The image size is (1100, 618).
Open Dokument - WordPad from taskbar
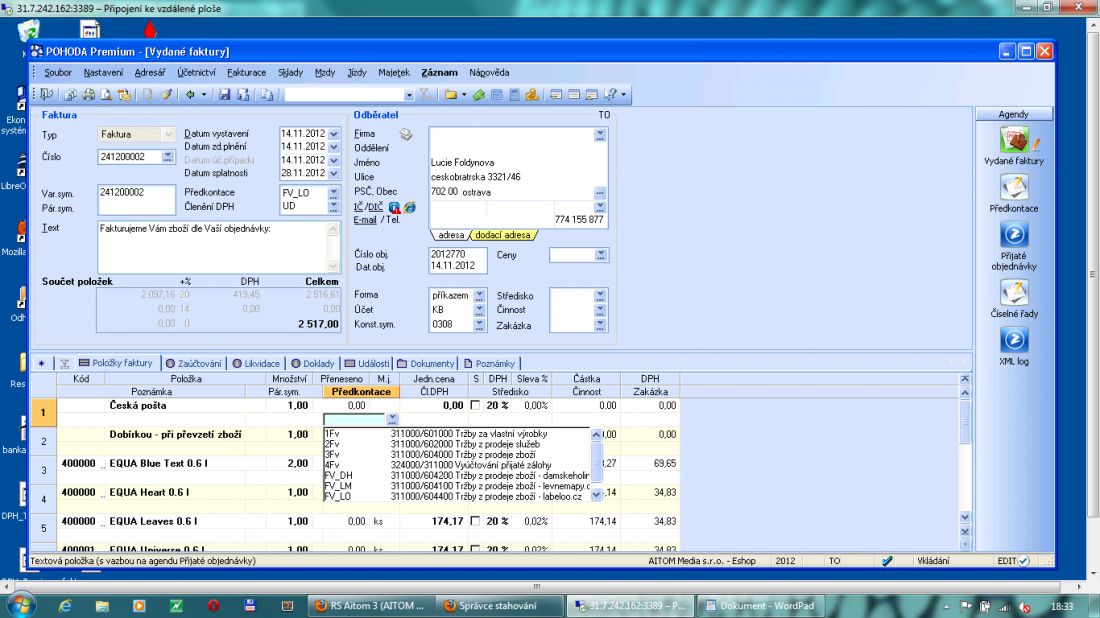click(760, 605)
